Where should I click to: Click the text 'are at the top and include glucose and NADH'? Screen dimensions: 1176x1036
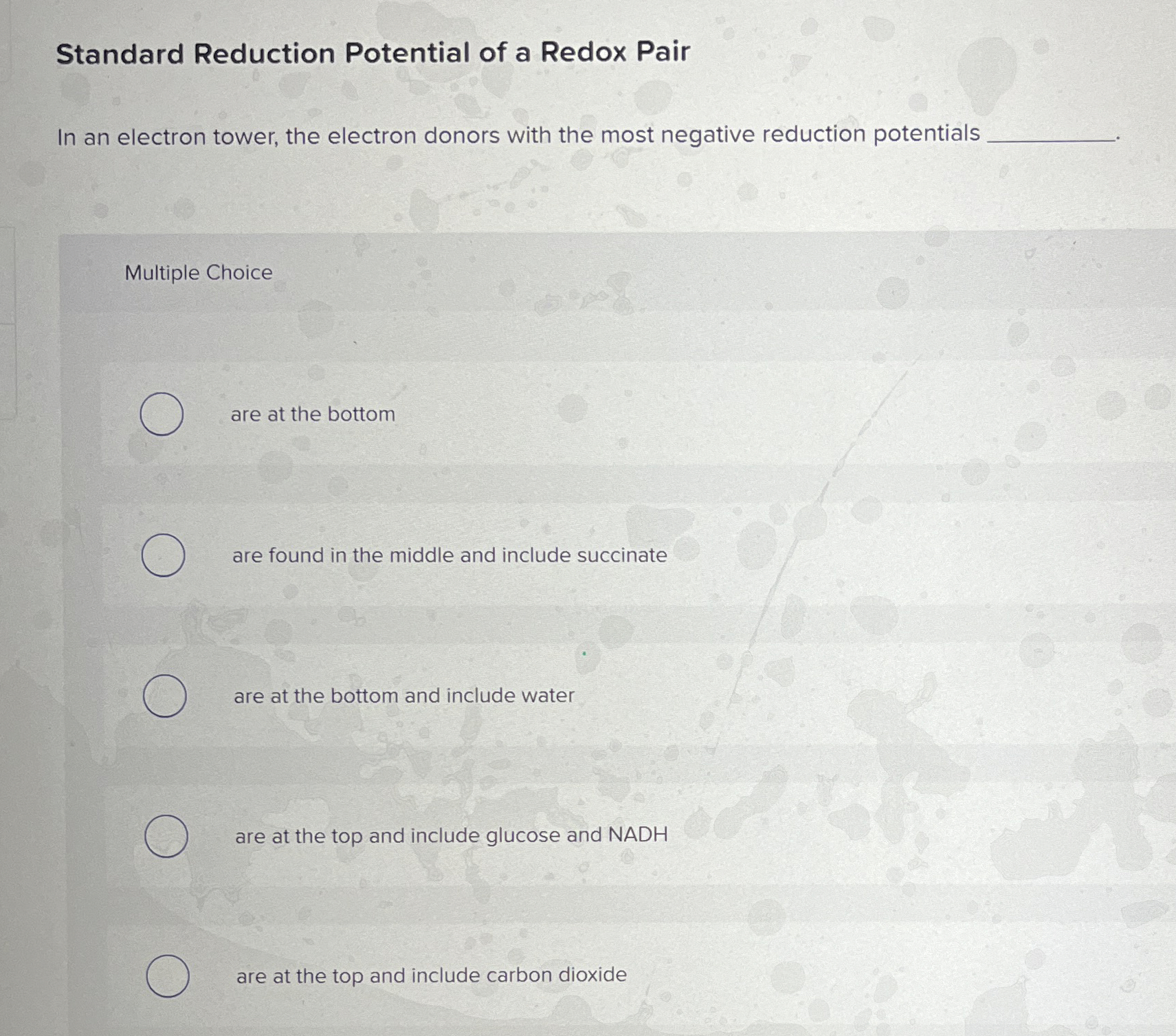pos(452,835)
